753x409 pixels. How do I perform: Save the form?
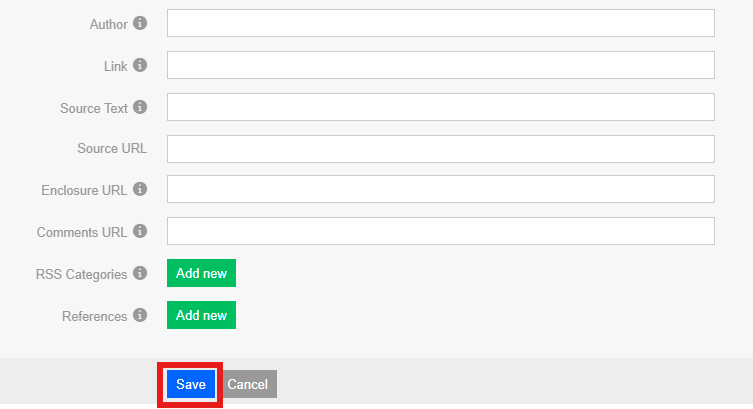click(190, 385)
